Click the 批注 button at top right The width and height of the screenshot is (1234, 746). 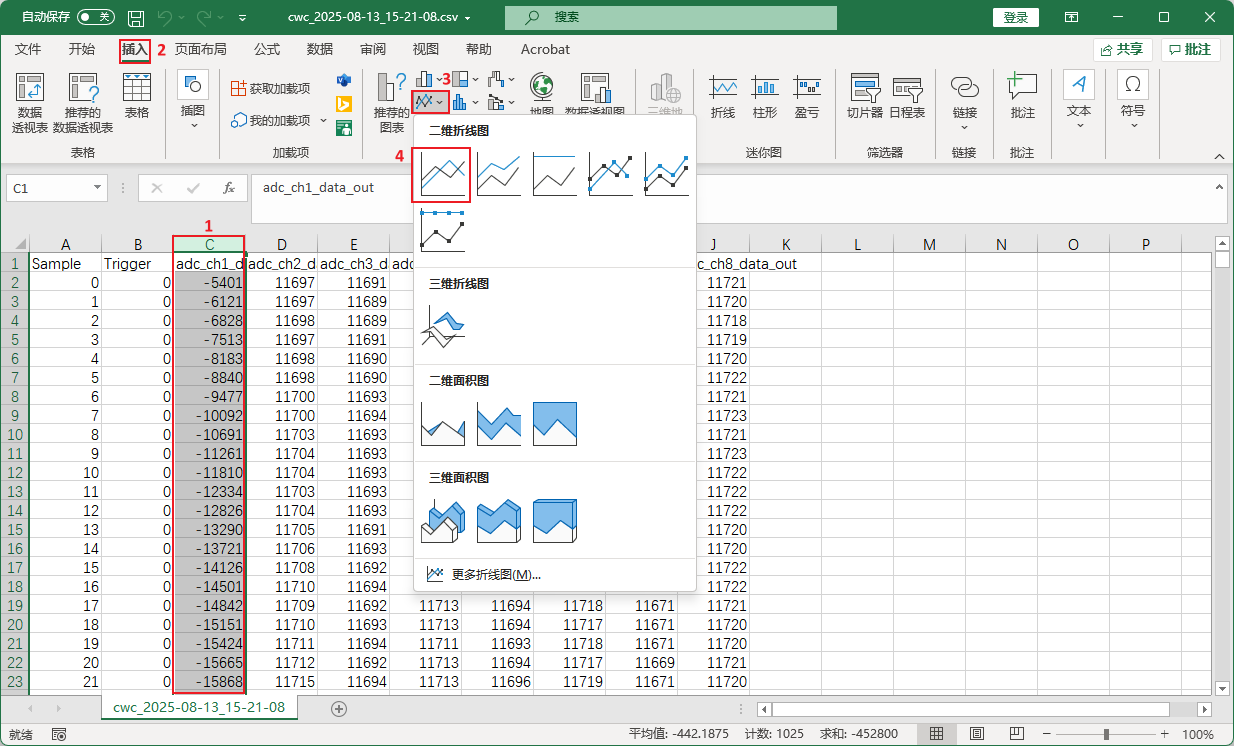(x=1189, y=49)
